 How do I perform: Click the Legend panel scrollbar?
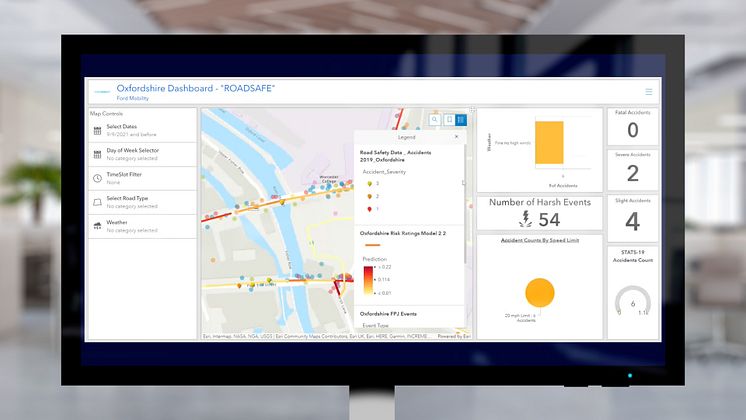coord(465,202)
